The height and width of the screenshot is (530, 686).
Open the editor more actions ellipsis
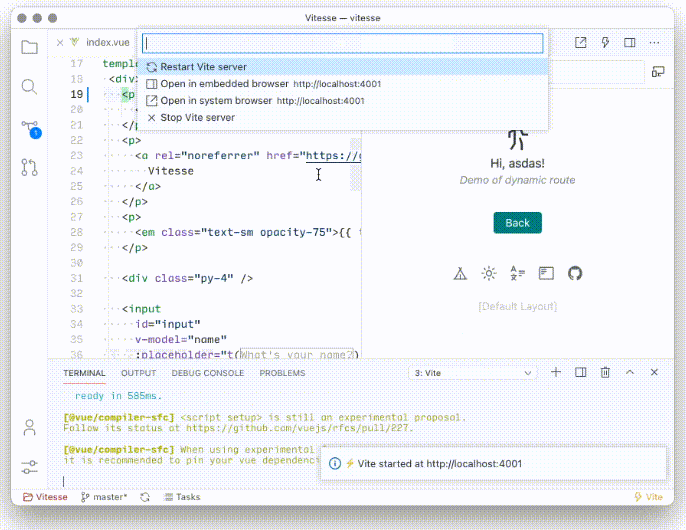point(654,42)
